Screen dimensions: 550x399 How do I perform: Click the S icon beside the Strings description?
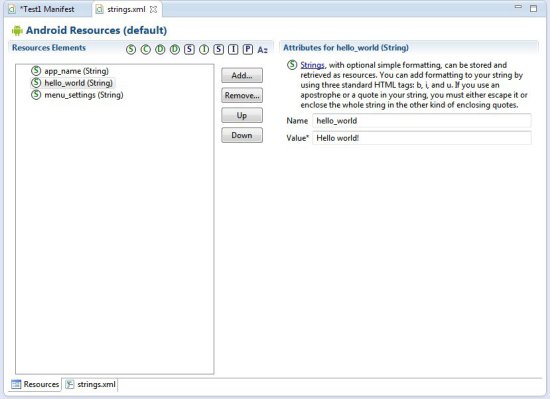pos(292,65)
